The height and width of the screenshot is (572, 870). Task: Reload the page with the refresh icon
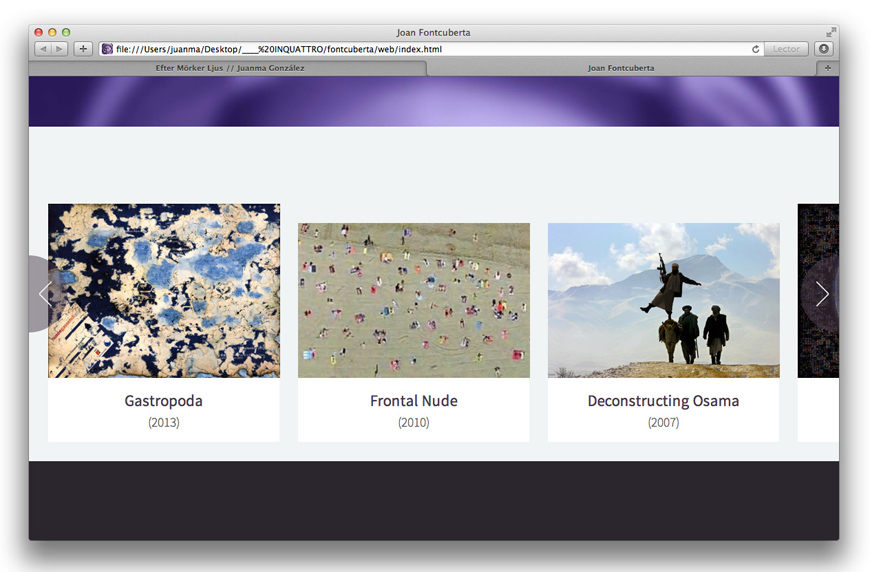pyautogui.click(x=756, y=49)
